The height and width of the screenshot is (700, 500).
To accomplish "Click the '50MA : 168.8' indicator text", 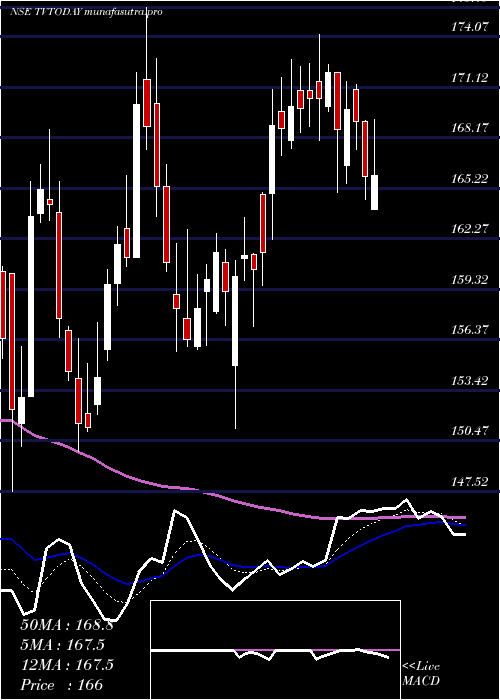I will coord(67,625).
